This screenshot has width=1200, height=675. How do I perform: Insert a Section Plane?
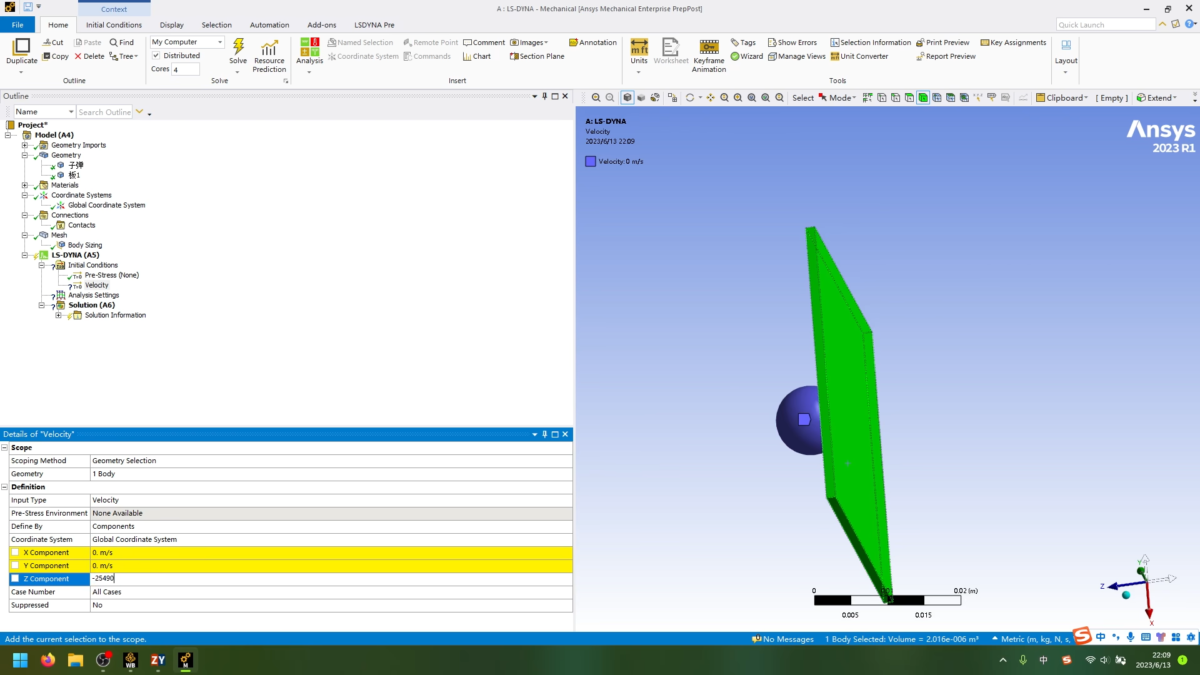(x=536, y=56)
